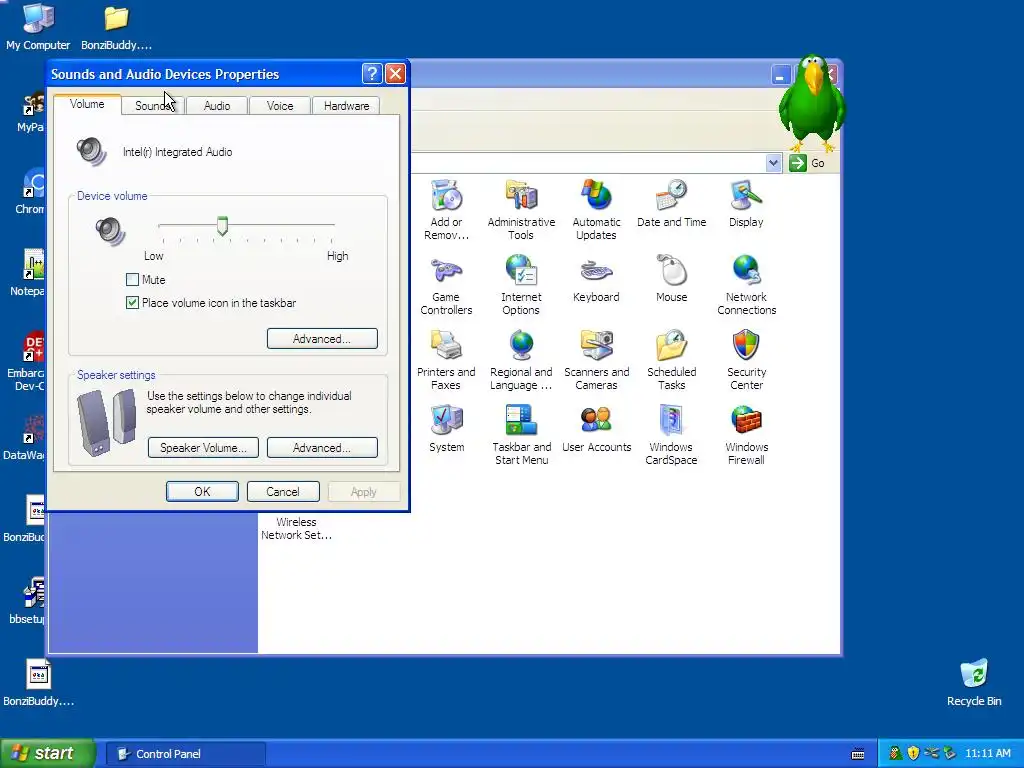Switch to the Audio tab

point(217,106)
